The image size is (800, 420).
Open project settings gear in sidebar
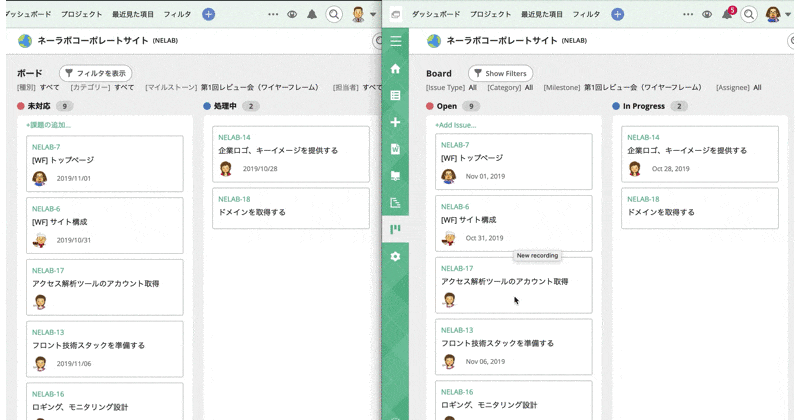(x=396, y=257)
